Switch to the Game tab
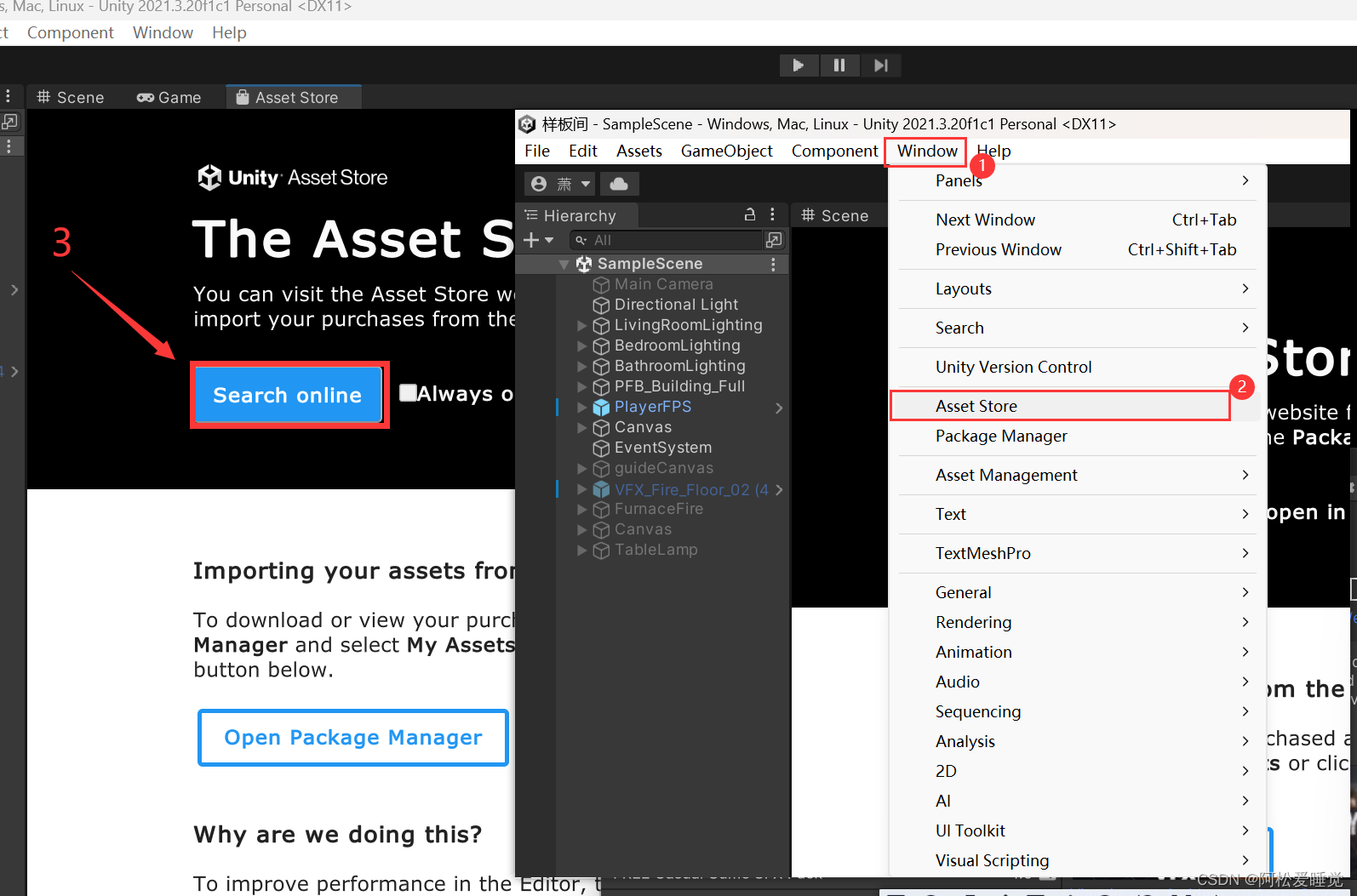1357x896 pixels. [169, 97]
